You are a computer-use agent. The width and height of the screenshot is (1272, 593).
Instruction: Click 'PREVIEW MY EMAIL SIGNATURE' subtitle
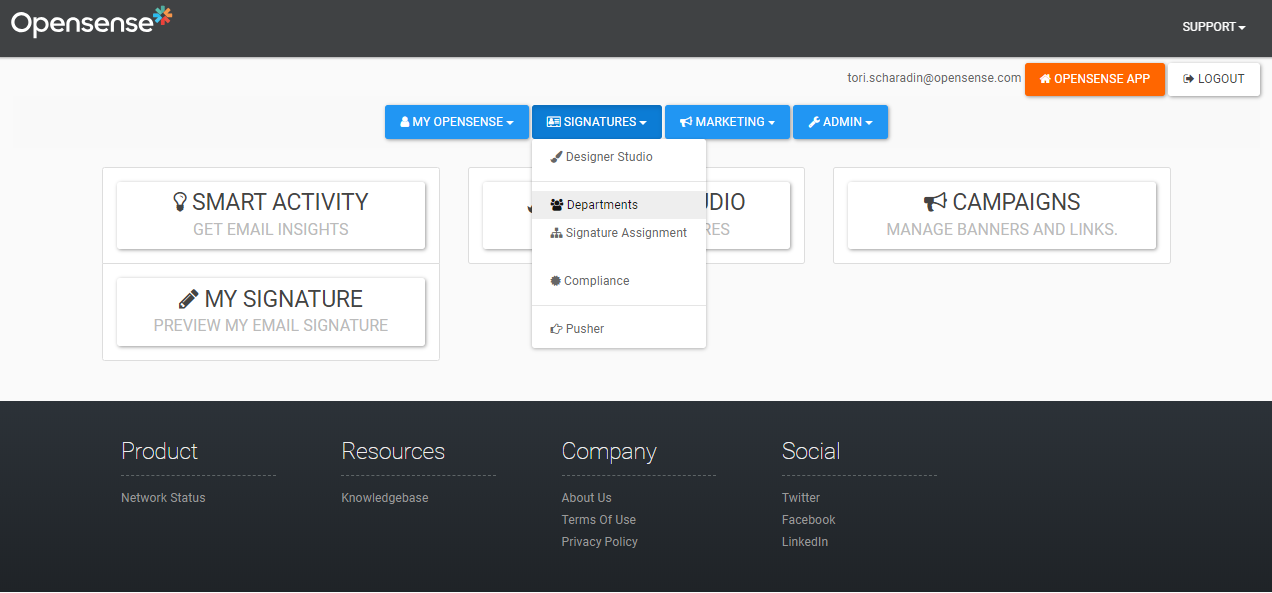pyautogui.click(x=271, y=325)
